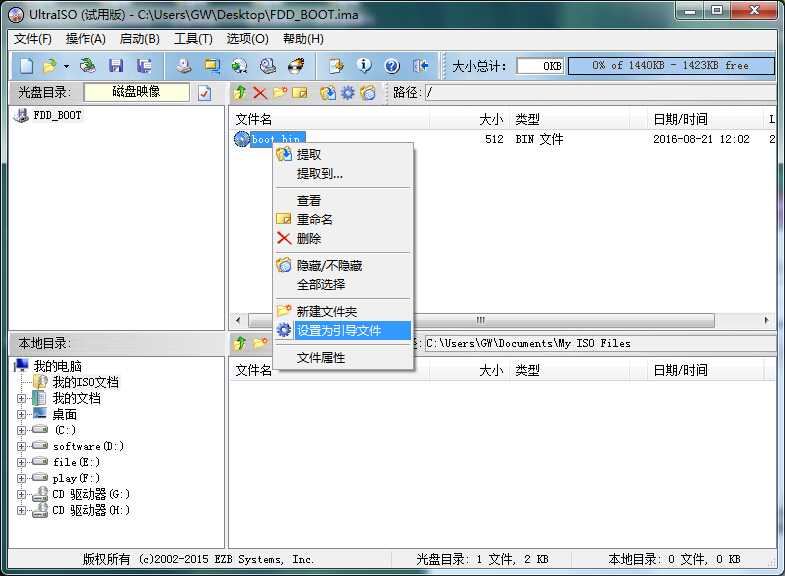Click the Add files toolbar icon
Viewport: 785px width, 576px height.
click(336, 66)
